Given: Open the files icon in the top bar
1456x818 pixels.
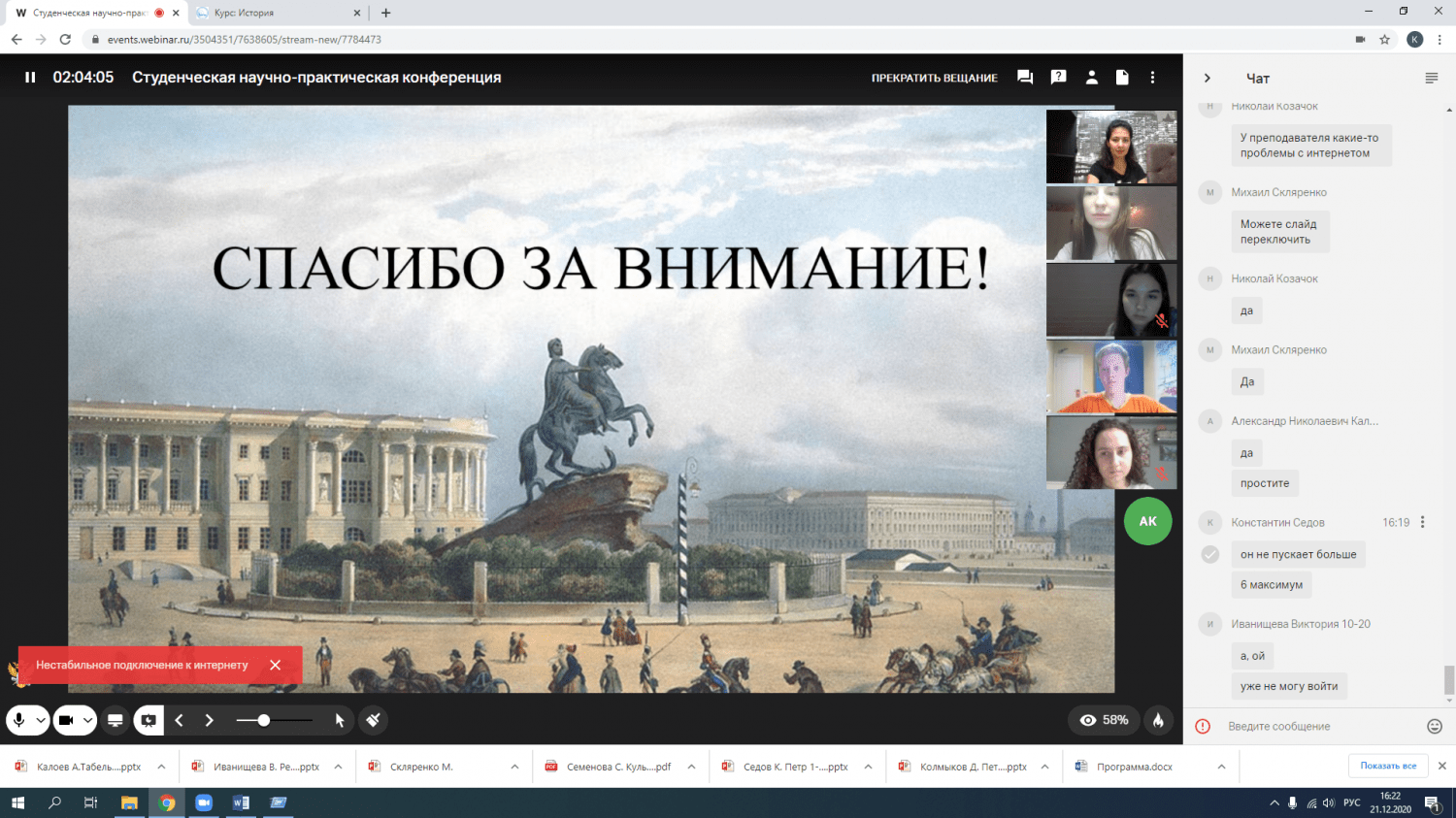Looking at the screenshot, I should (x=1122, y=78).
